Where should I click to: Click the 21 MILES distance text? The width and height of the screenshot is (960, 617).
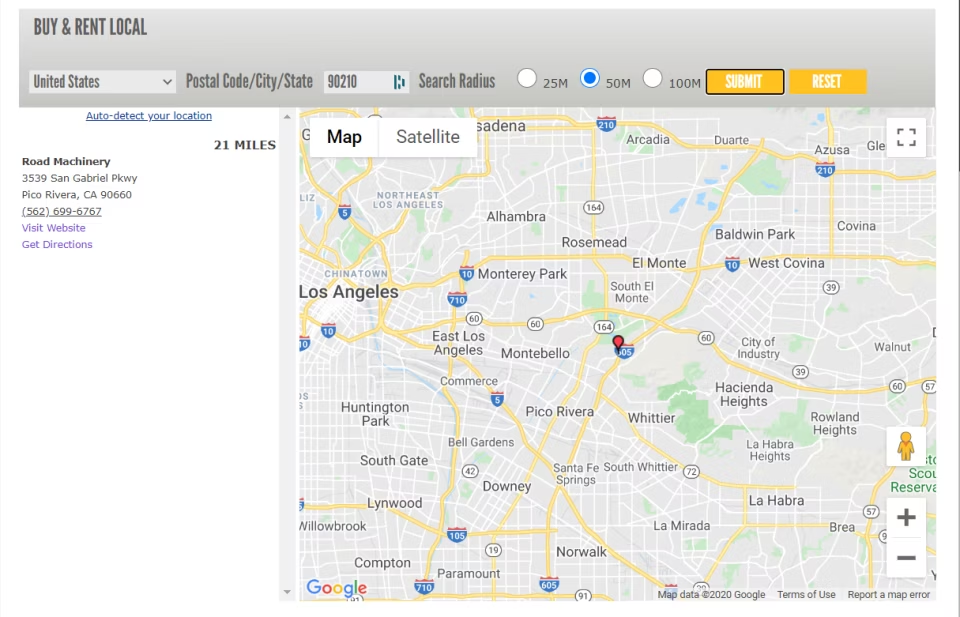point(244,145)
